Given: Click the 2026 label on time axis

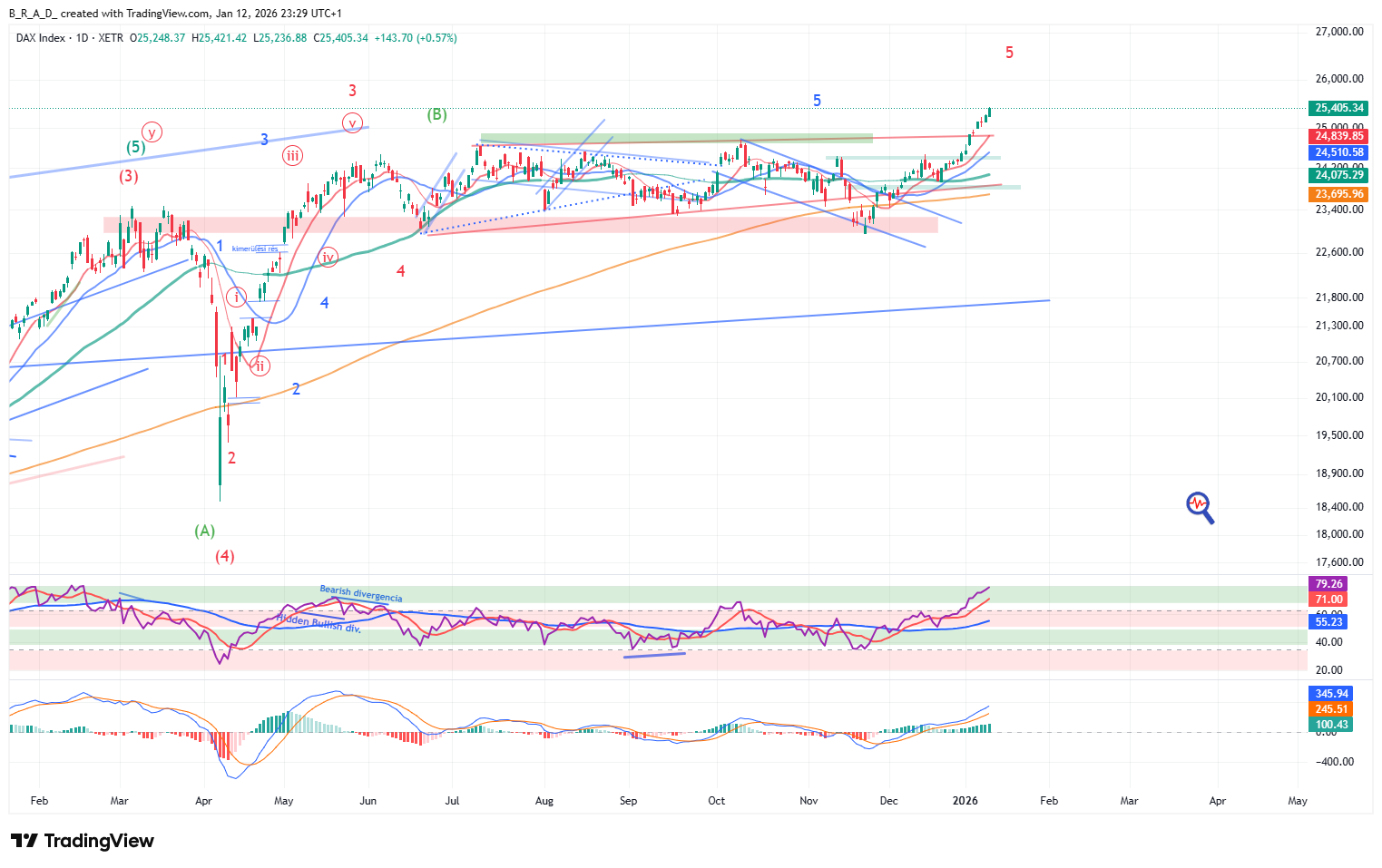Looking at the screenshot, I should pyautogui.click(x=965, y=801).
